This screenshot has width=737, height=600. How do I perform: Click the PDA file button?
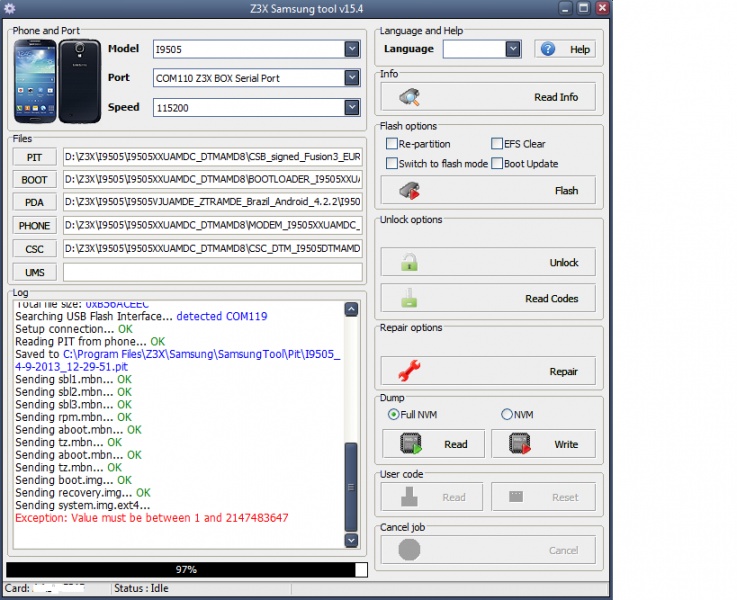pos(34,203)
